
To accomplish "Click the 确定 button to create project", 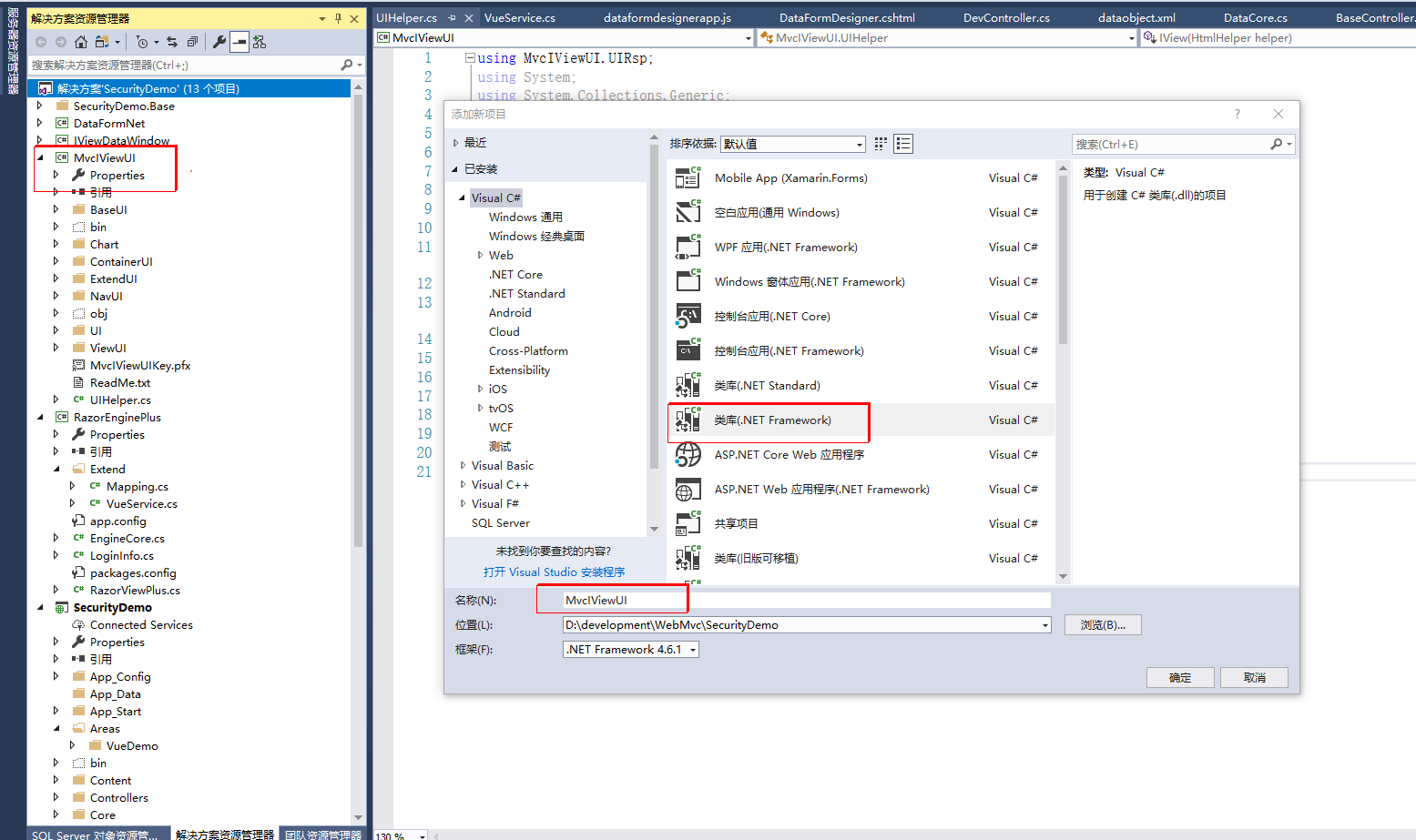I will point(1179,677).
